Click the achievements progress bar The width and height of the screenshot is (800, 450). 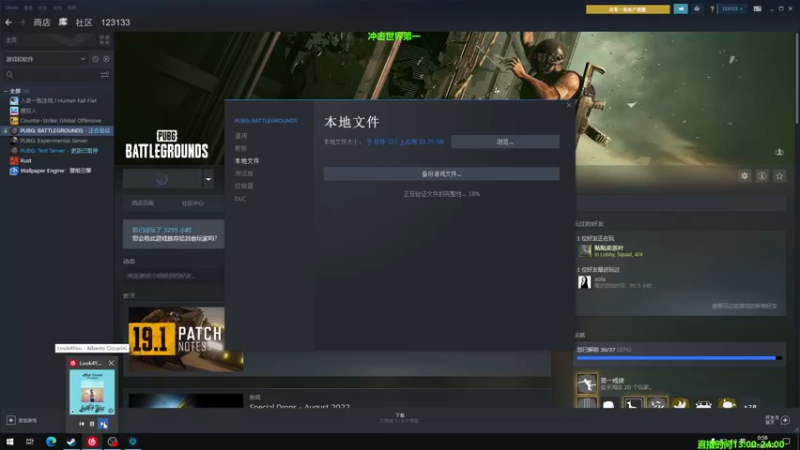(679, 358)
